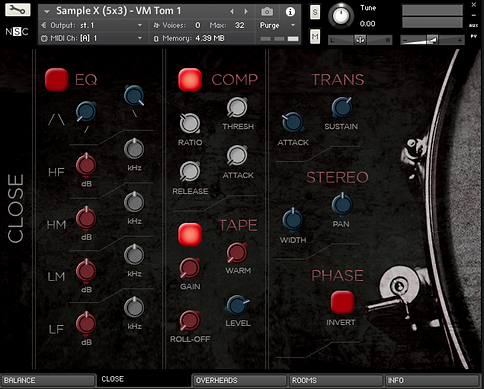484x389 pixels.
Task: Click the HF kHz frequency knob
Action: pos(134,149)
